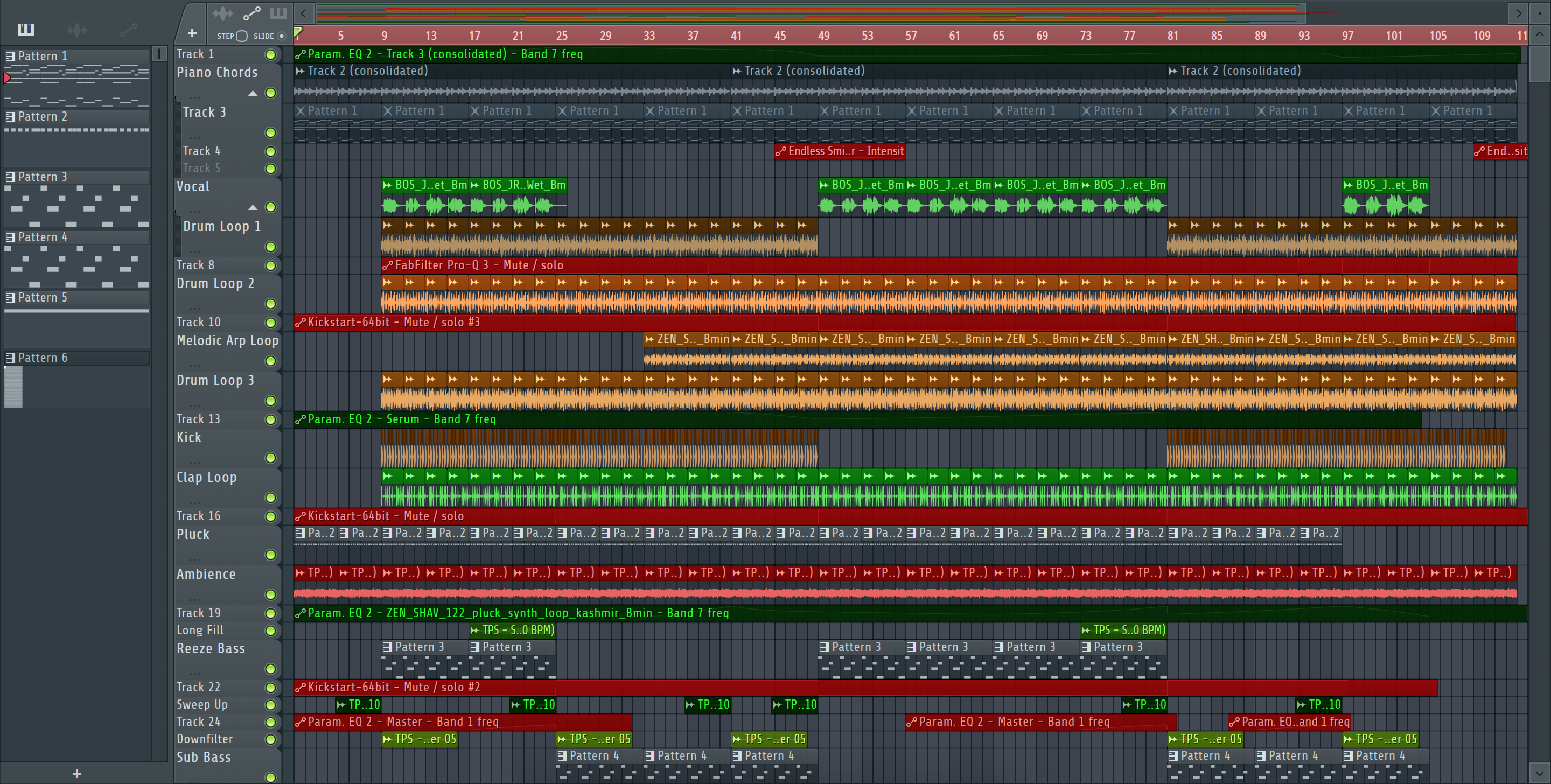
Task: Enable the STEP edit checkbox
Action: pos(242,36)
